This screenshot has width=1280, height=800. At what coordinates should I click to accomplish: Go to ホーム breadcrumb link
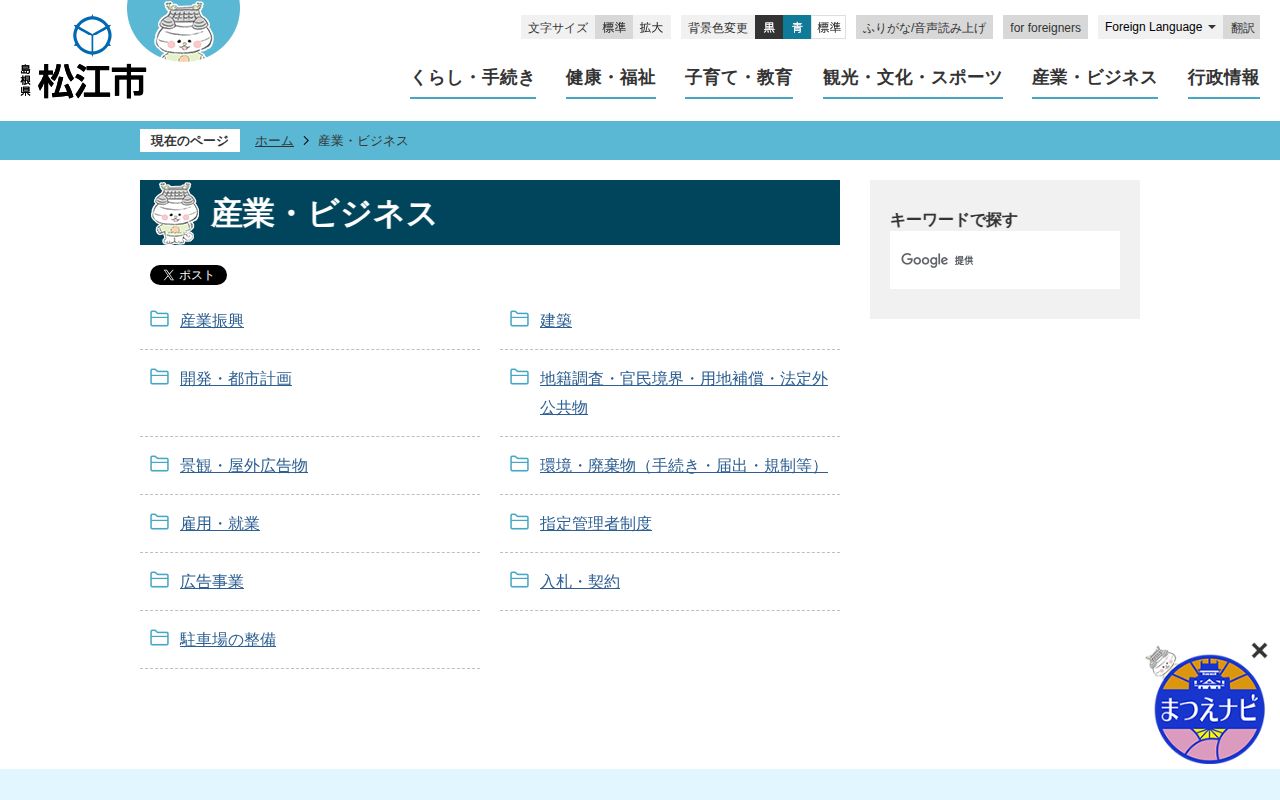pos(274,141)
